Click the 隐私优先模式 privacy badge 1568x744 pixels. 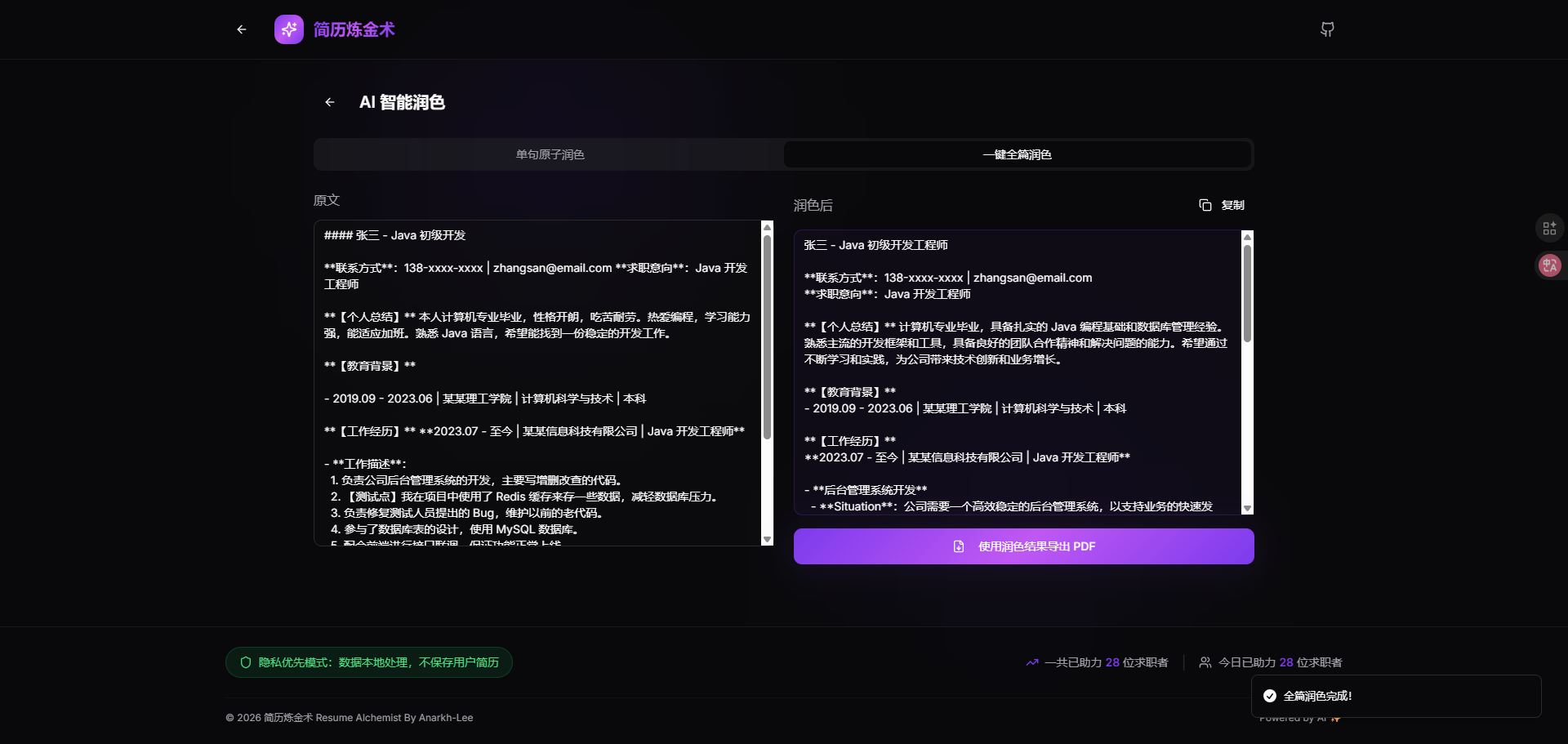tap(368, 662)
